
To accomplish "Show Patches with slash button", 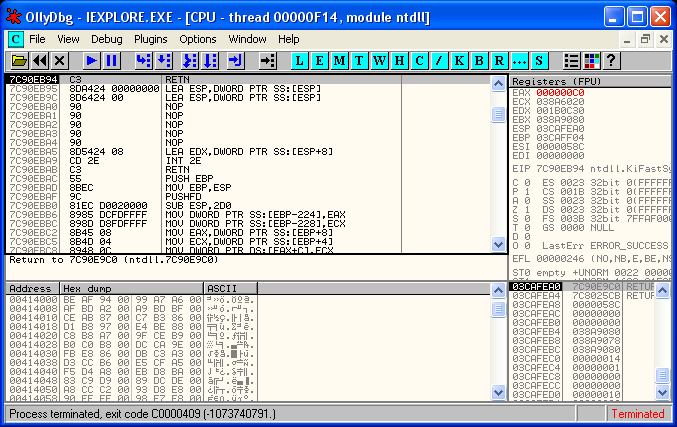I will click(439, 61).
